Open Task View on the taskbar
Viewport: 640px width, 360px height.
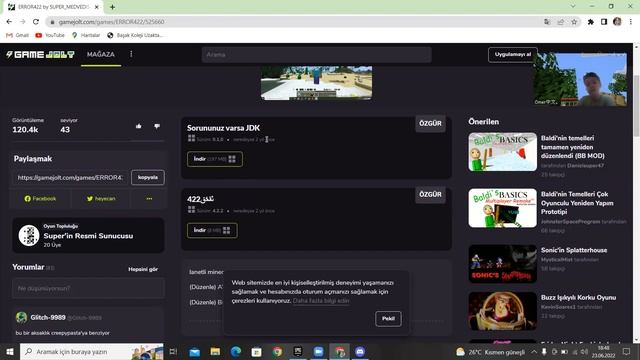[x=173, y=351]
